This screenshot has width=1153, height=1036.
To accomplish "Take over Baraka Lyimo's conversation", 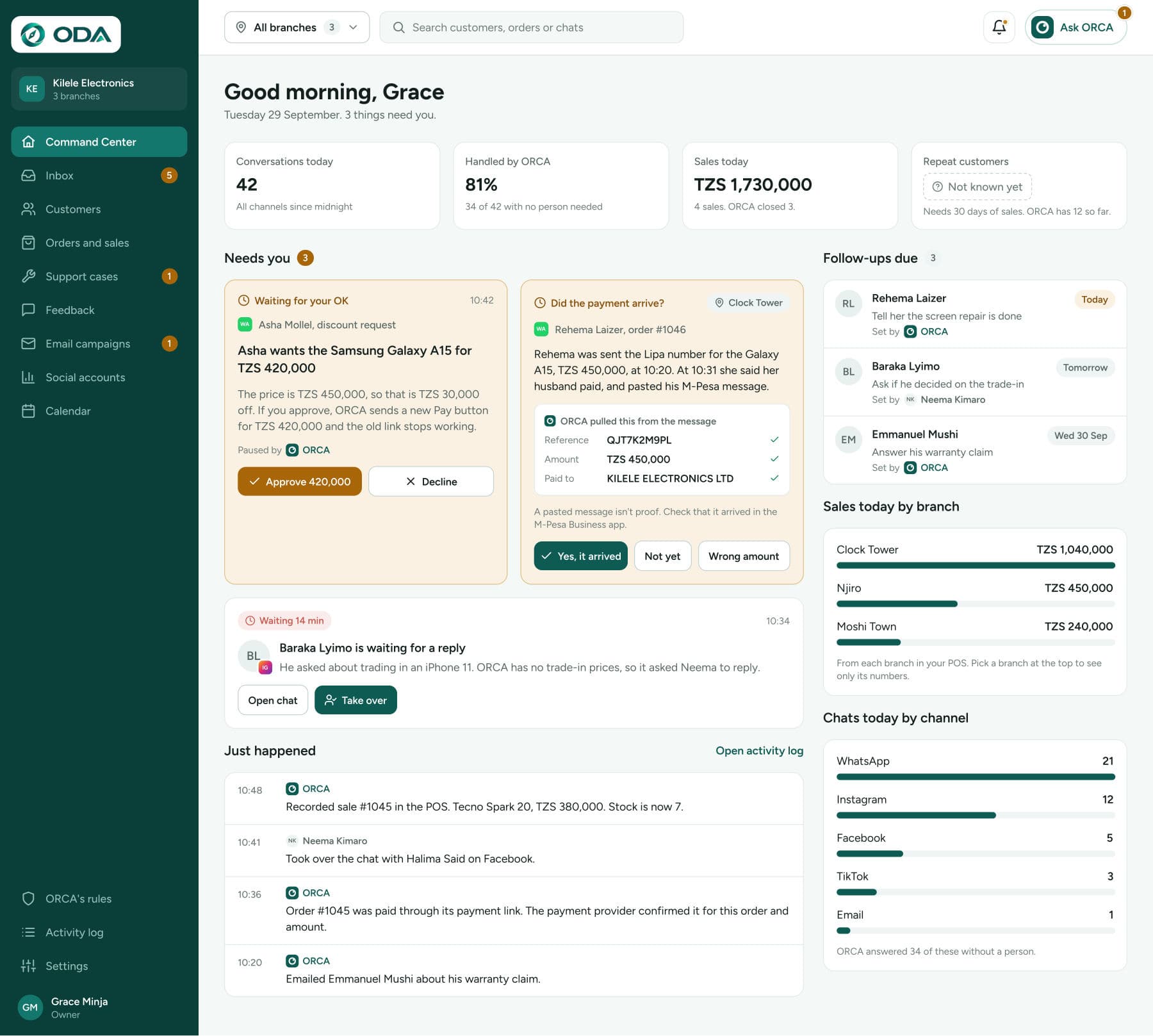I will (356, 700).
